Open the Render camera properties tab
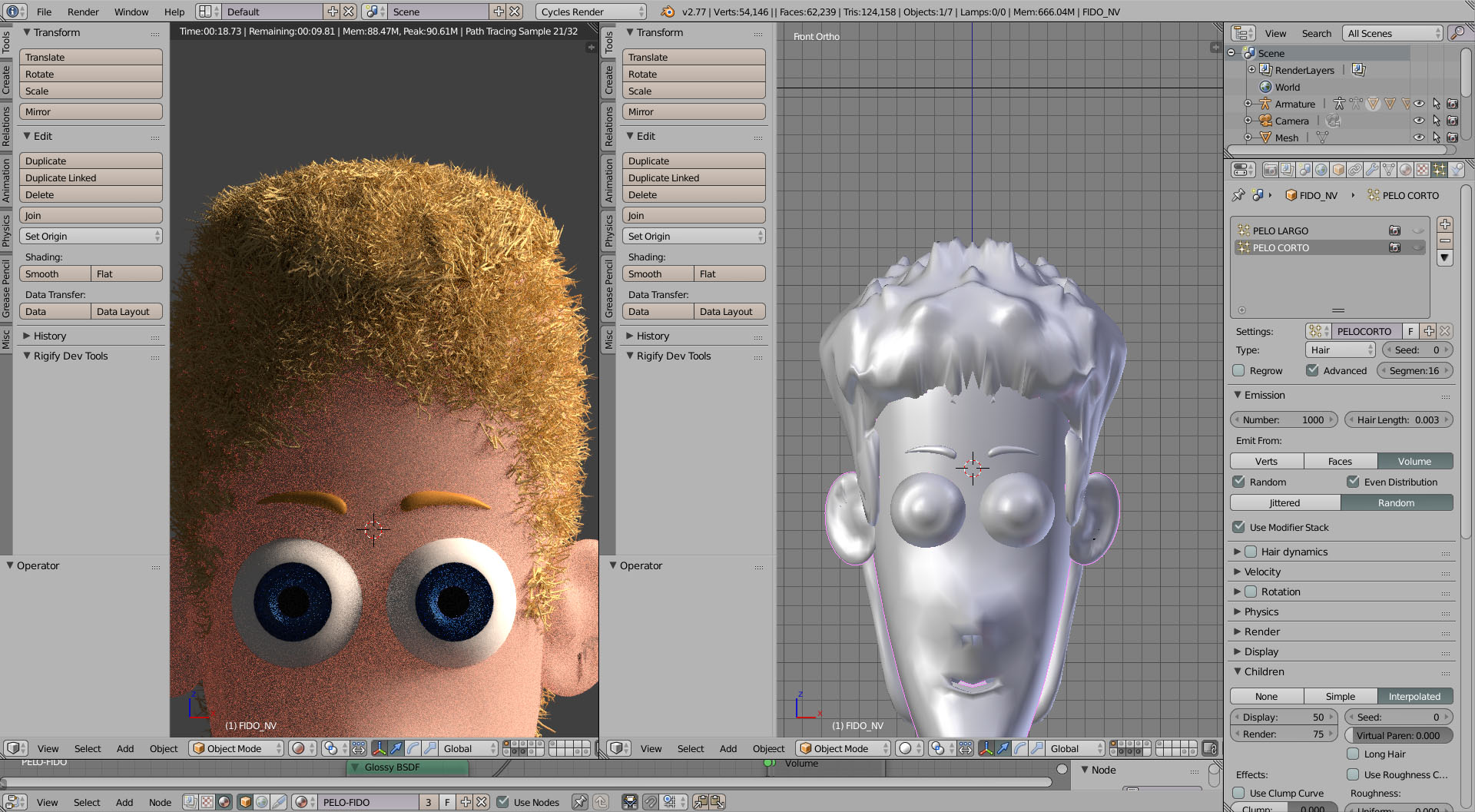The width and height of the screenshot is (1475, 812). point(1270,170)
